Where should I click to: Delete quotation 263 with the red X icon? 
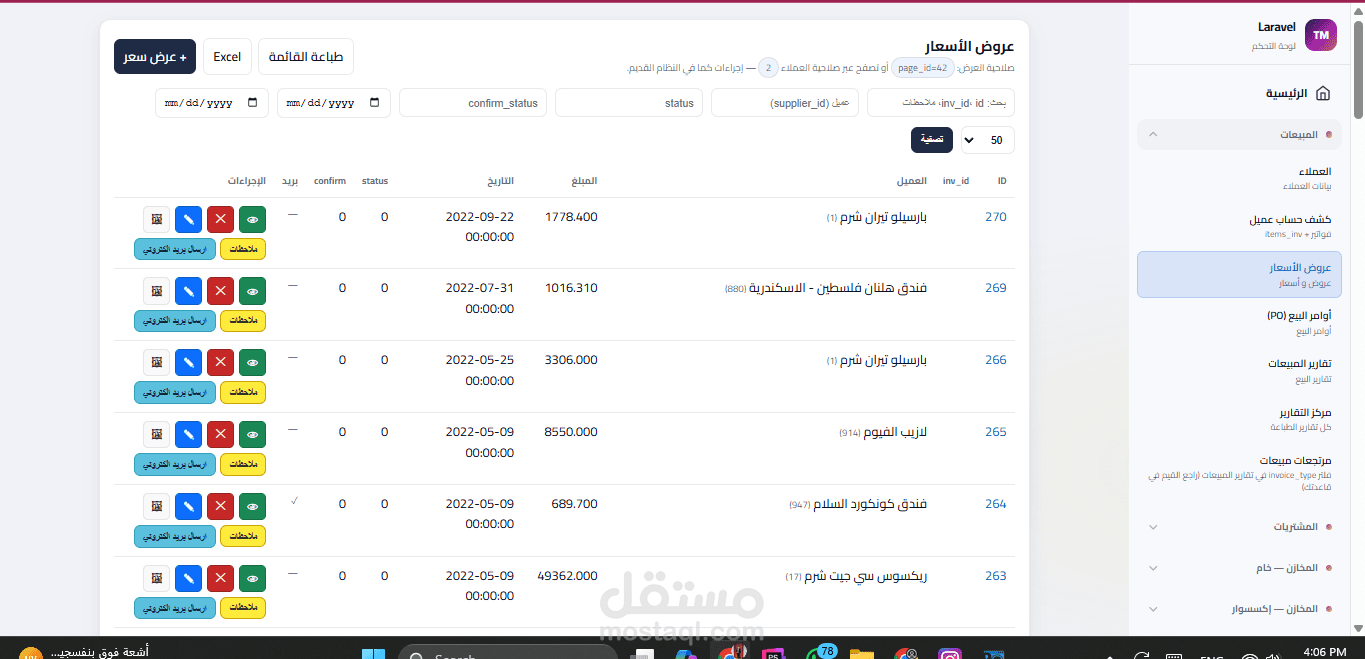coord(221,580)
